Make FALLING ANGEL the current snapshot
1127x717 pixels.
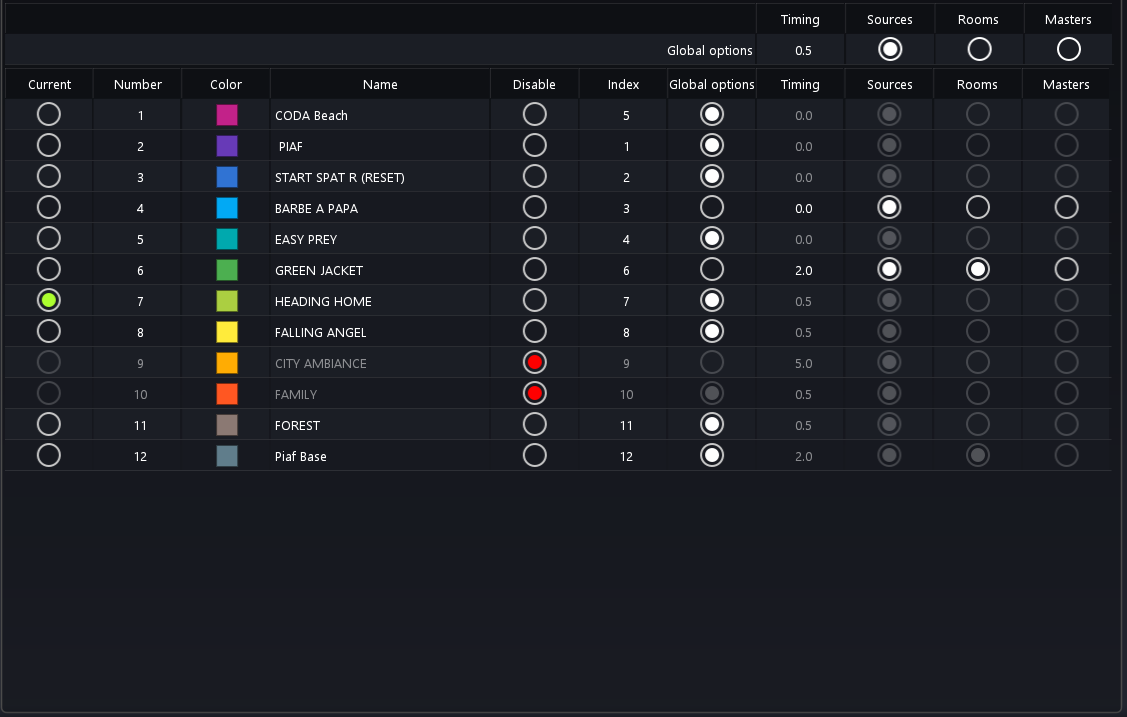coord(48,332)
